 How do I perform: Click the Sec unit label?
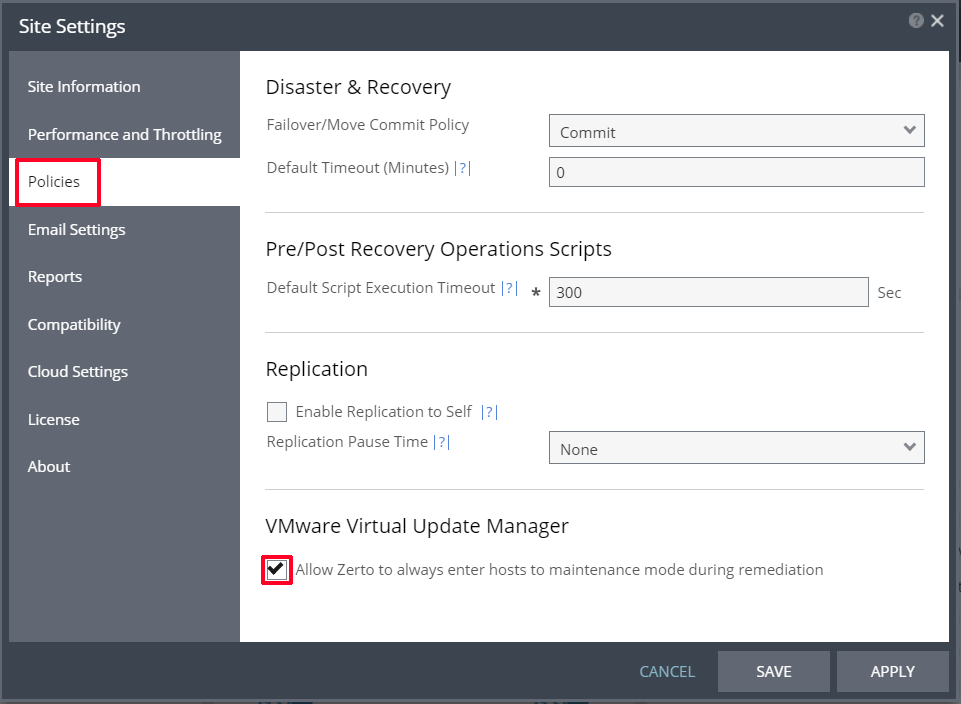pos(889,293)
